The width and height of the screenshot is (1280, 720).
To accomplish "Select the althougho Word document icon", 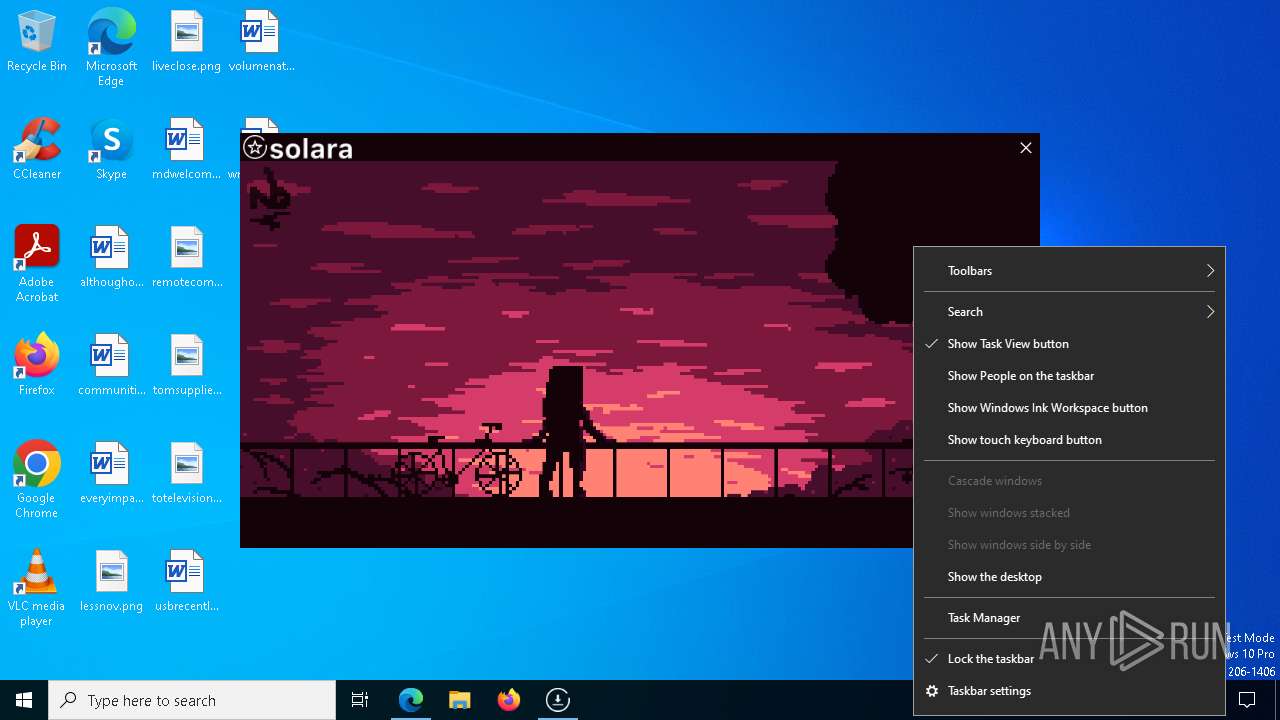I will point(111,258).
